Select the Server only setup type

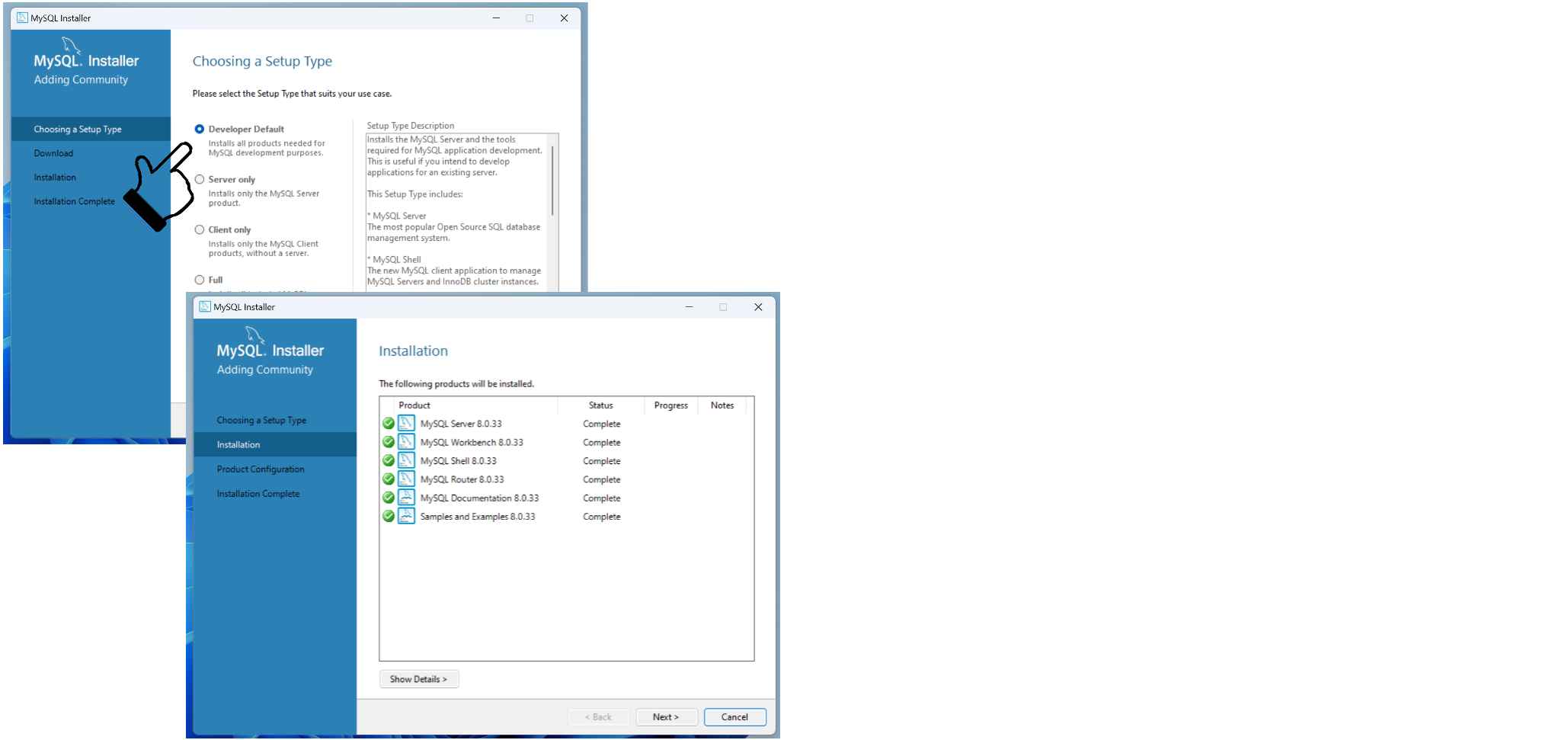point(200,179)
